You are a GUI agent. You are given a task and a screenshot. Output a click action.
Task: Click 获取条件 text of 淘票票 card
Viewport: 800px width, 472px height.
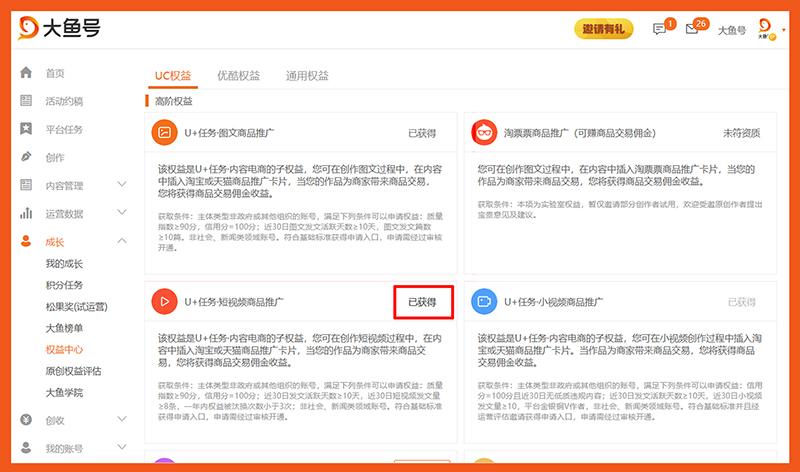pos(620,209)
